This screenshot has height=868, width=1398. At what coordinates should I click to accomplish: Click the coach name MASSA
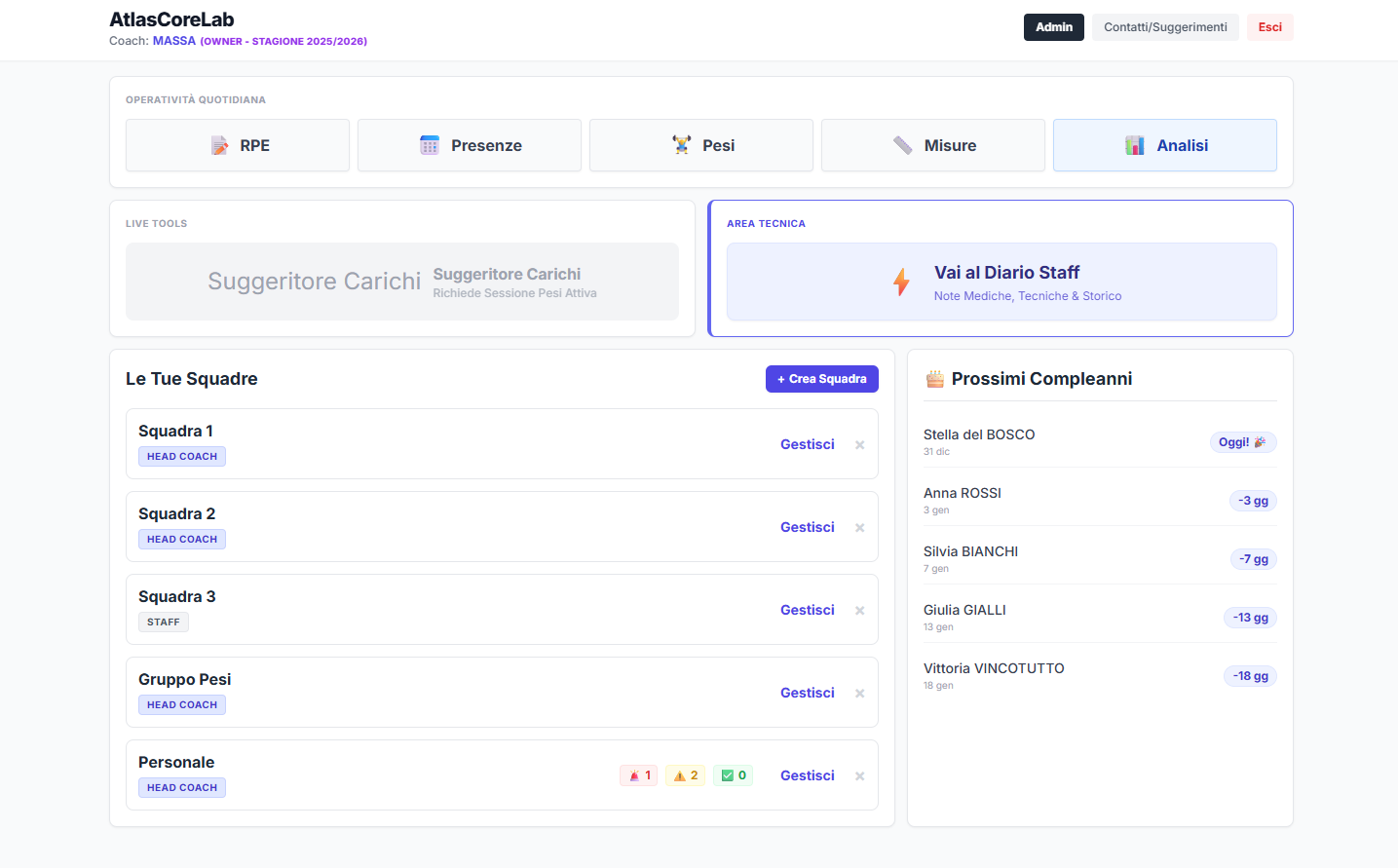(x=174, y=41)
